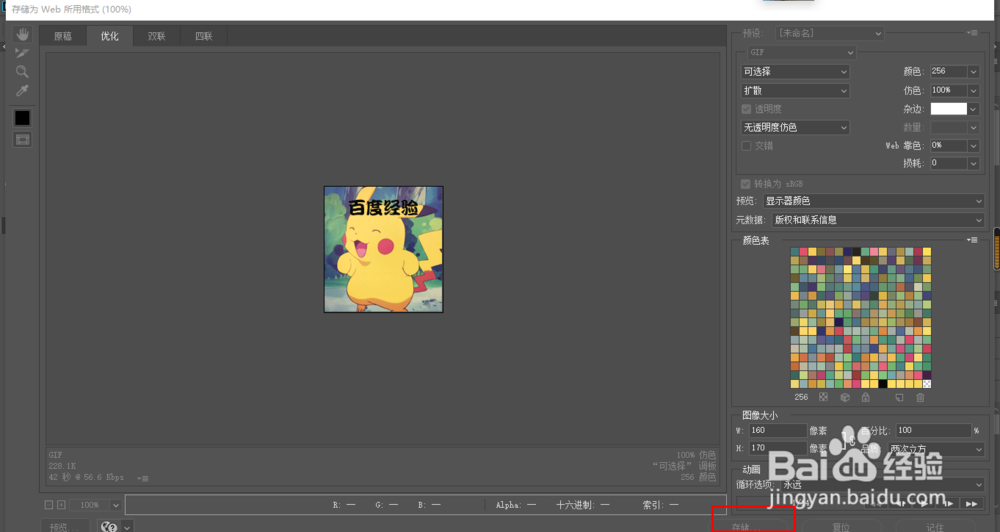Screen dimensions: 1000x532
Task: Select the black swatch in color table
Action: 883,384
